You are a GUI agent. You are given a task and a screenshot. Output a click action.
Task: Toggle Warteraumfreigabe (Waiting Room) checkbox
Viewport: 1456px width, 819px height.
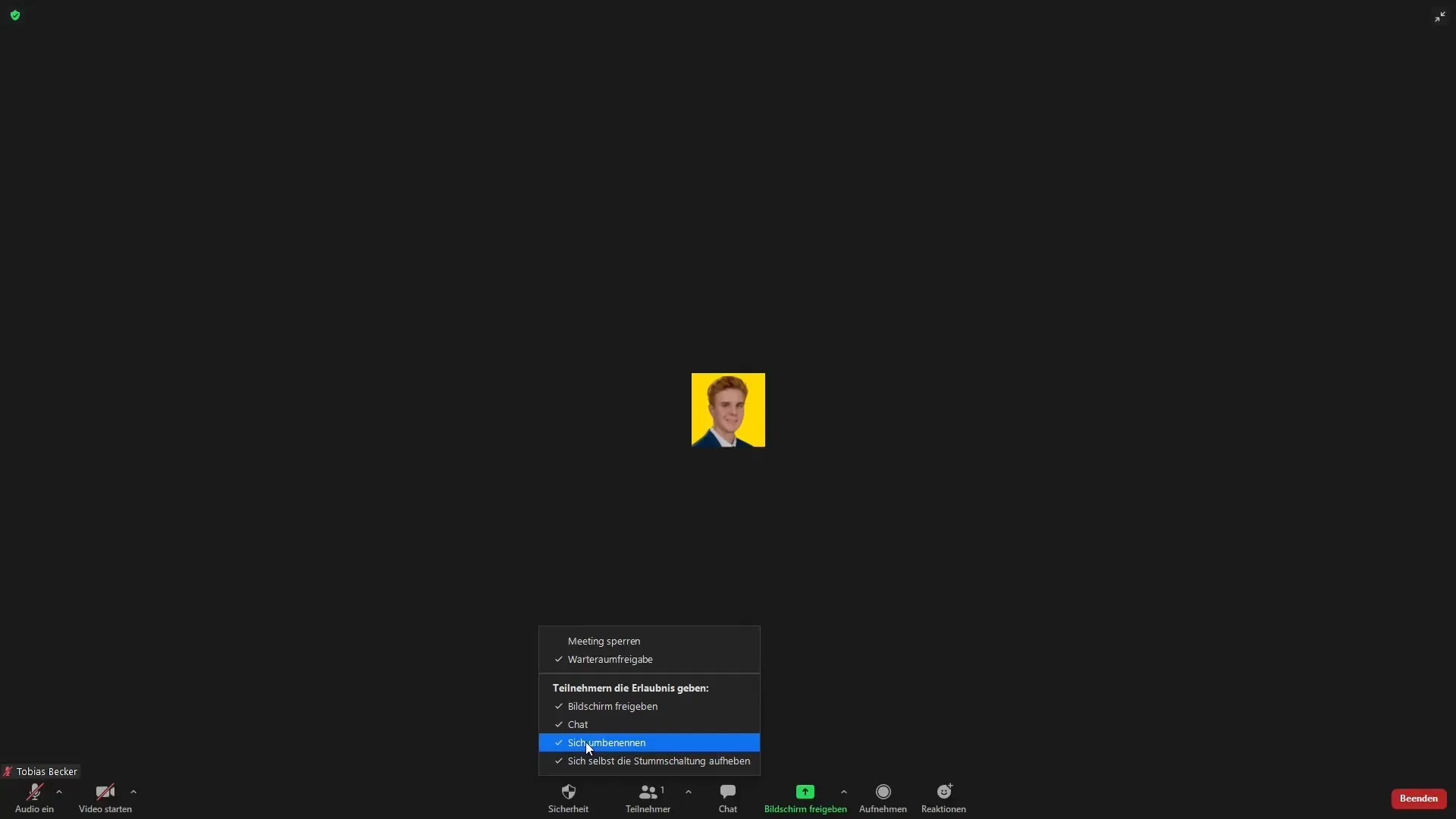click(x=609, y=659)
